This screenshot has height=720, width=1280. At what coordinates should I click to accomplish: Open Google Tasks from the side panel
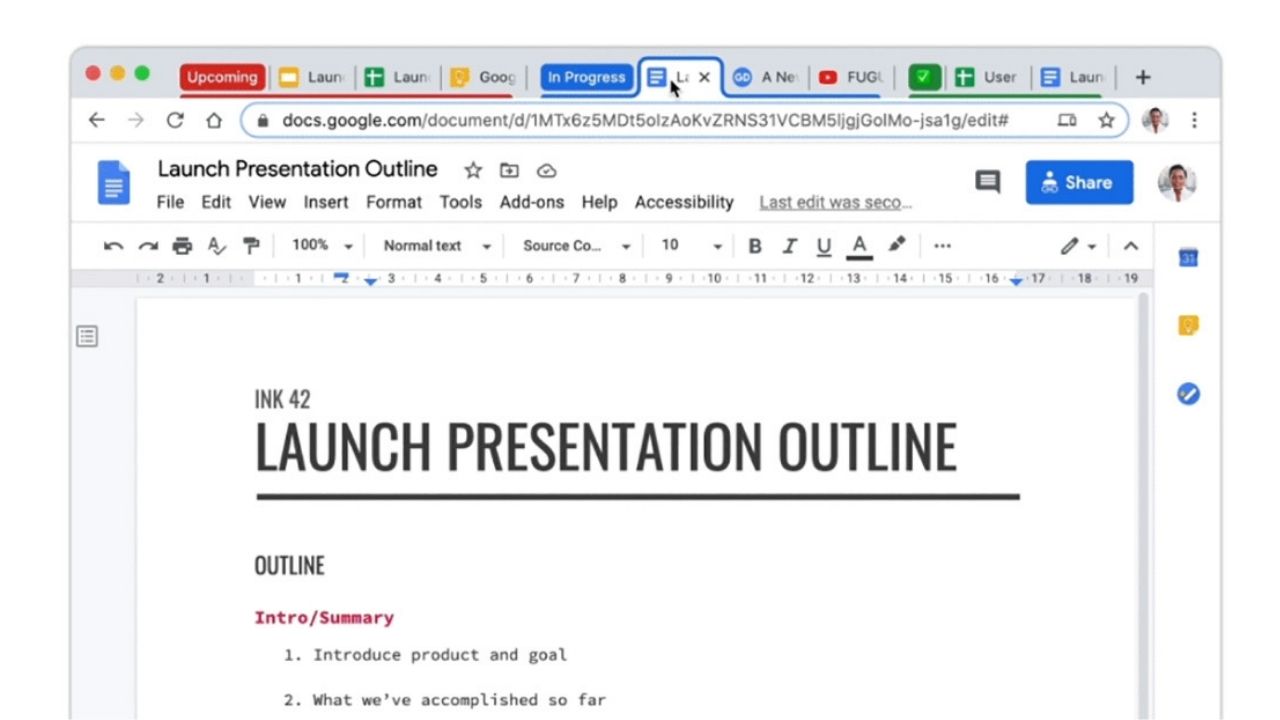point(1188,394)
